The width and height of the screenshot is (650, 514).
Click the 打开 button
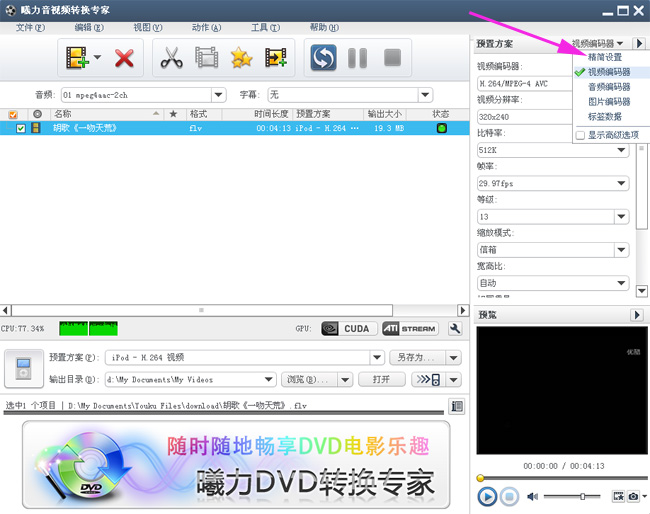pos(381,379)
